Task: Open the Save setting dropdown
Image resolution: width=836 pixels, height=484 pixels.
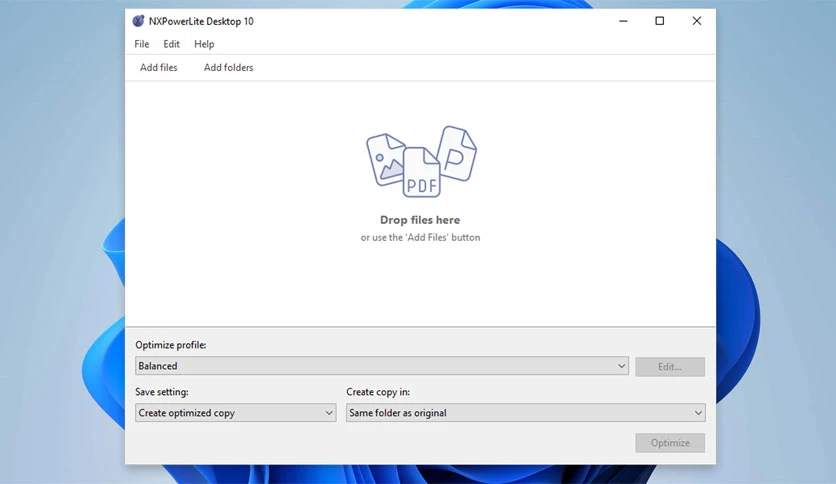Action: coord(235,413)
